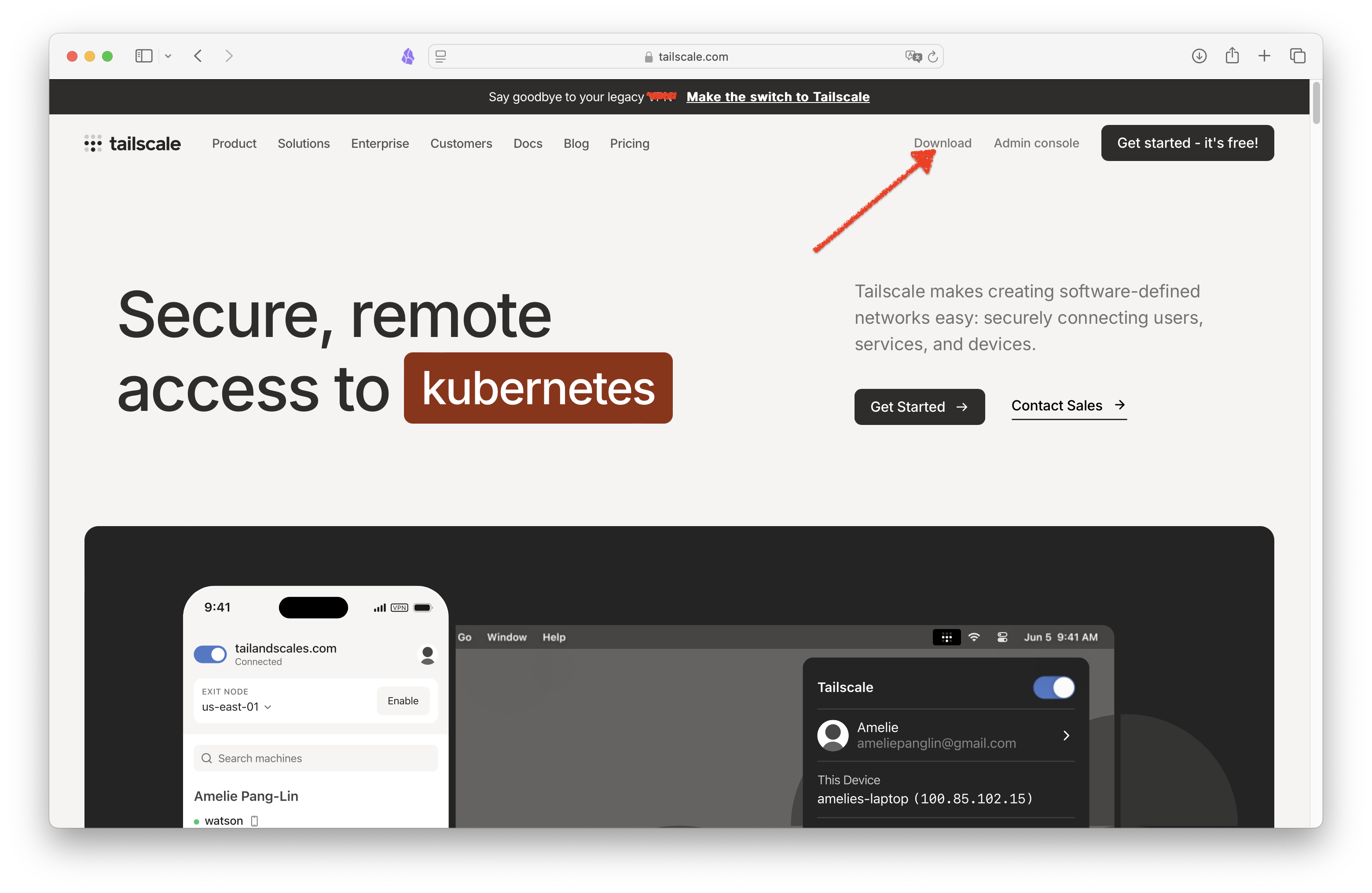
Task: Click the search magnifier icon in Search machines
Action: (207, 758)
